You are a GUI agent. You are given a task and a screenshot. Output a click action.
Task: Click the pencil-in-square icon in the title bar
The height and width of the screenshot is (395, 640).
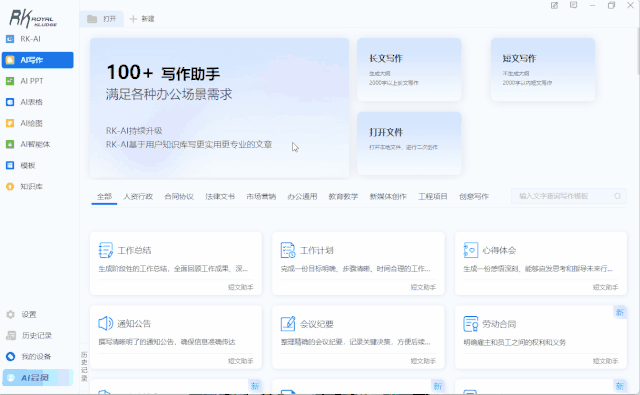click(554, 5)
